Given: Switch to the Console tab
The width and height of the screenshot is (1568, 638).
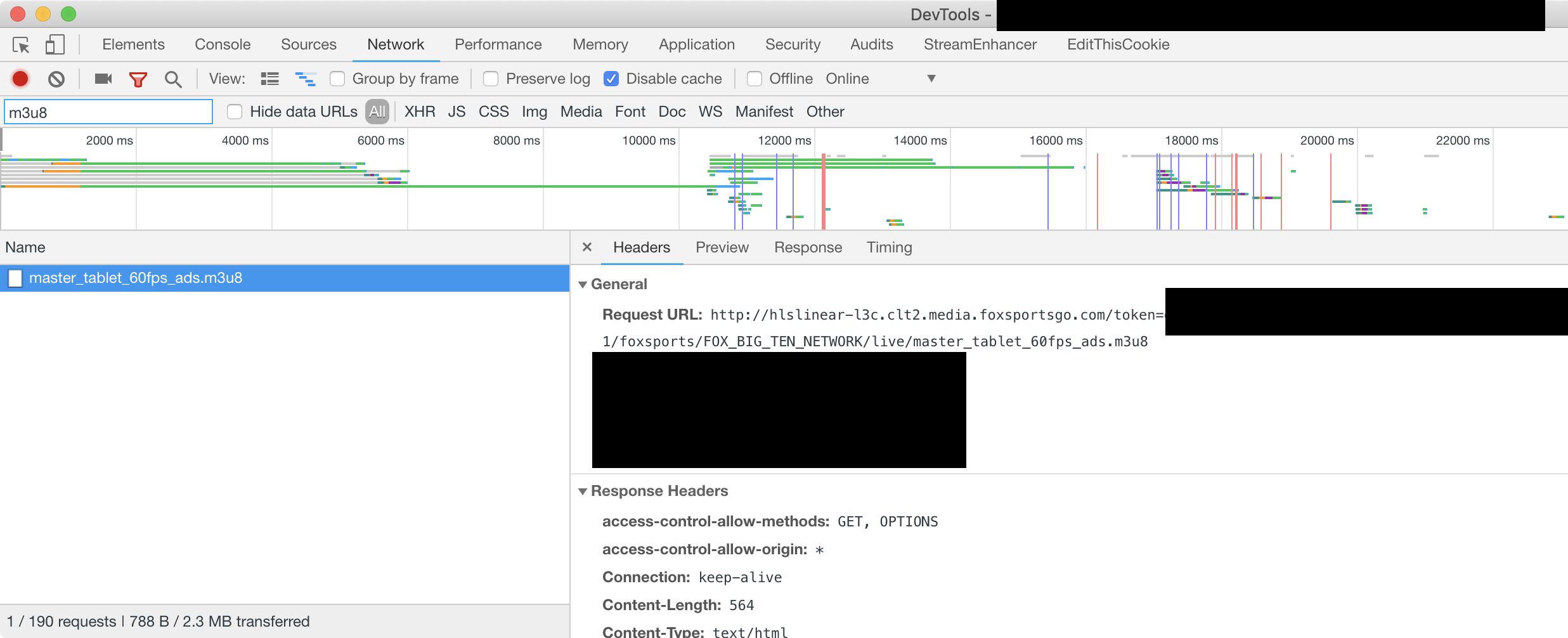Looking at the screenshot, I should [x=223, y=44].
